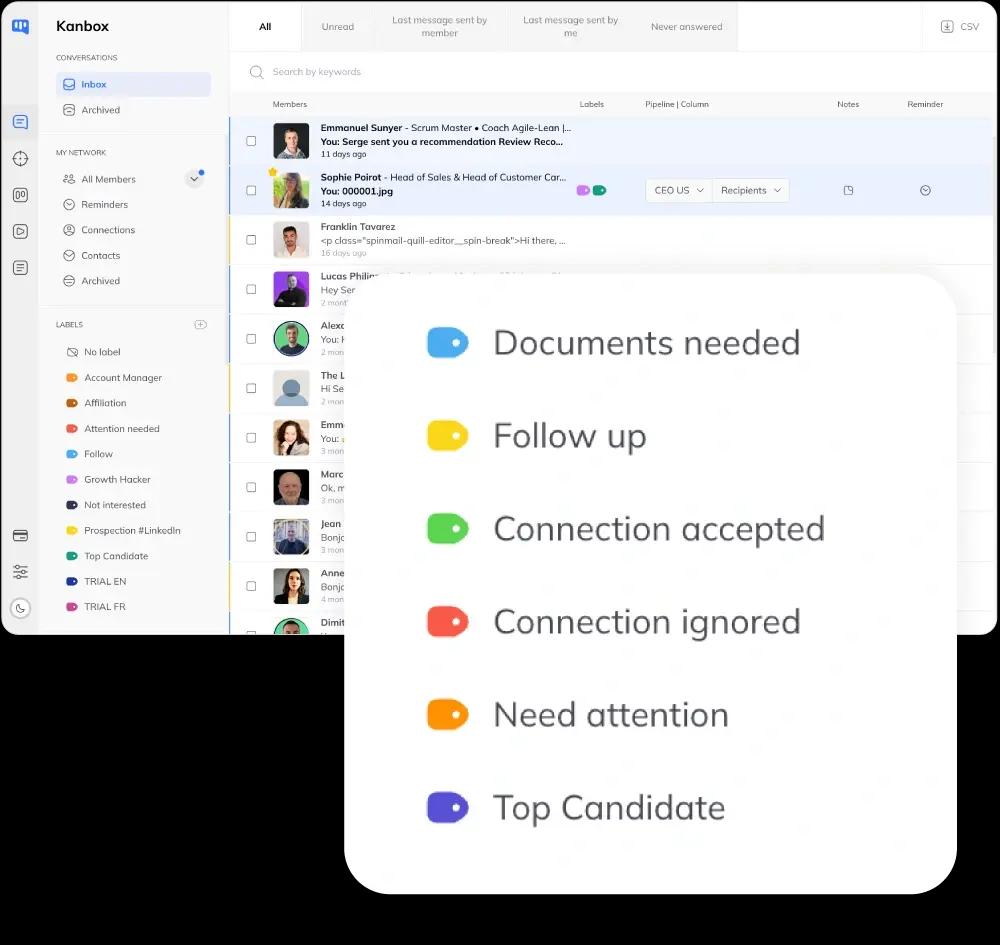Viewport: 1000px width, 945px height.
Task: Open Last message sent by me tab
Action: 571,27
